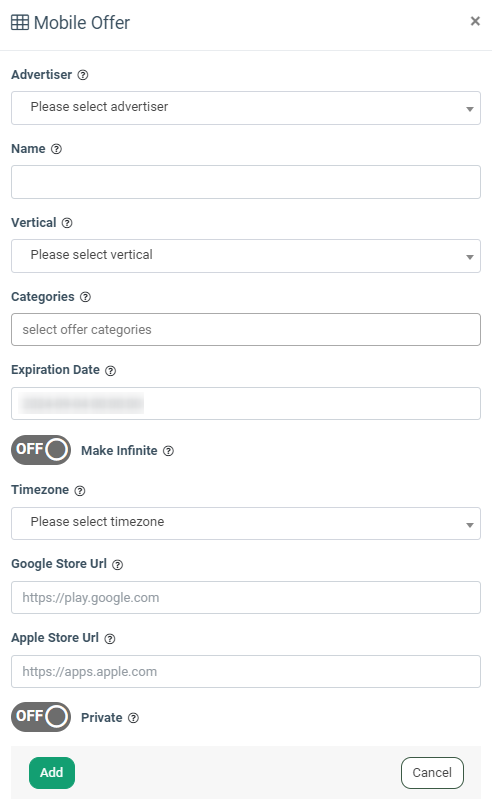Click the Cancel button
Viewport: 492px width, 810px height.
click(x=432, y=773)
